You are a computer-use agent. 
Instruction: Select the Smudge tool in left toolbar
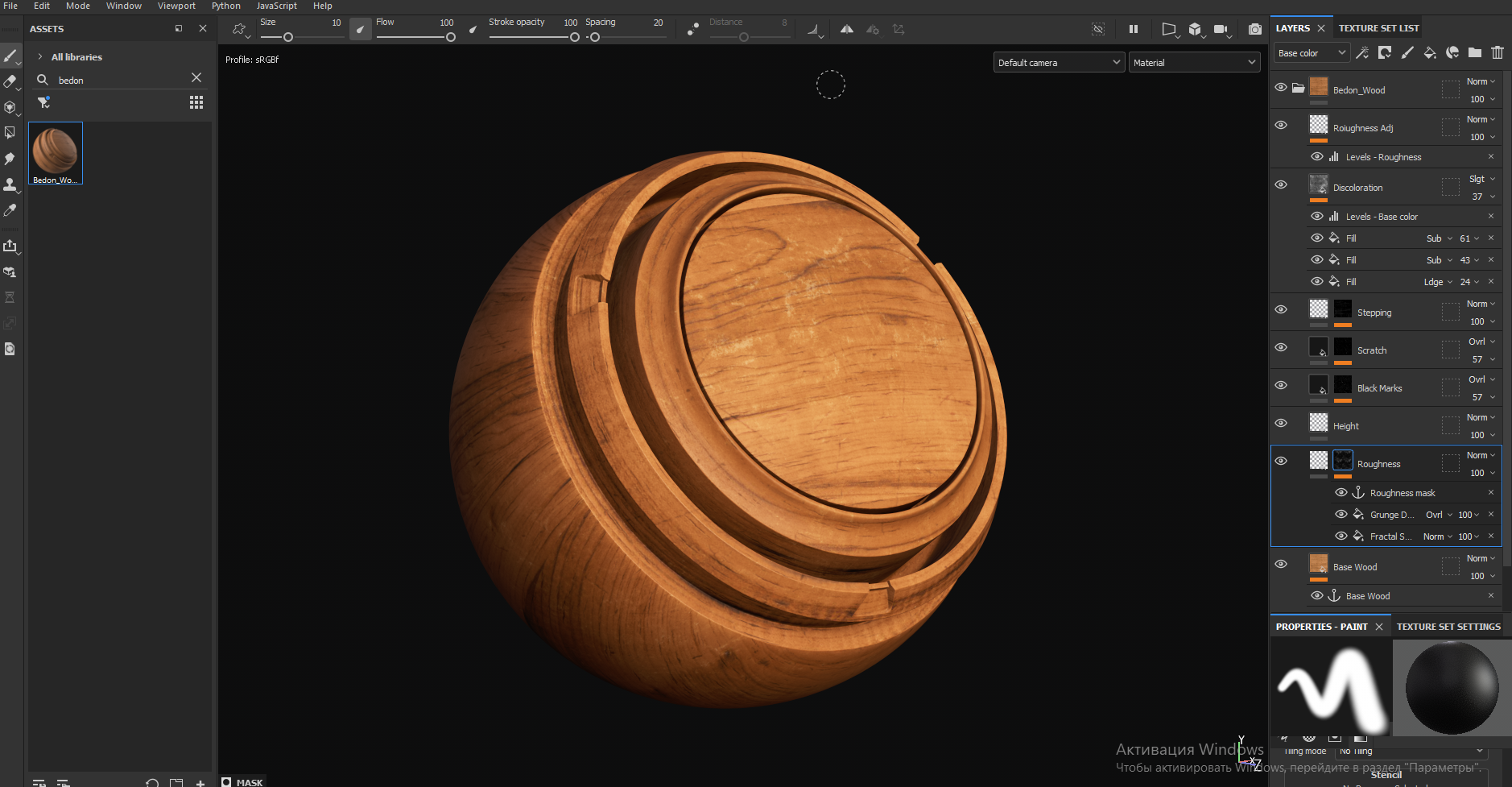pyautogui.click(x=10, y=159)
